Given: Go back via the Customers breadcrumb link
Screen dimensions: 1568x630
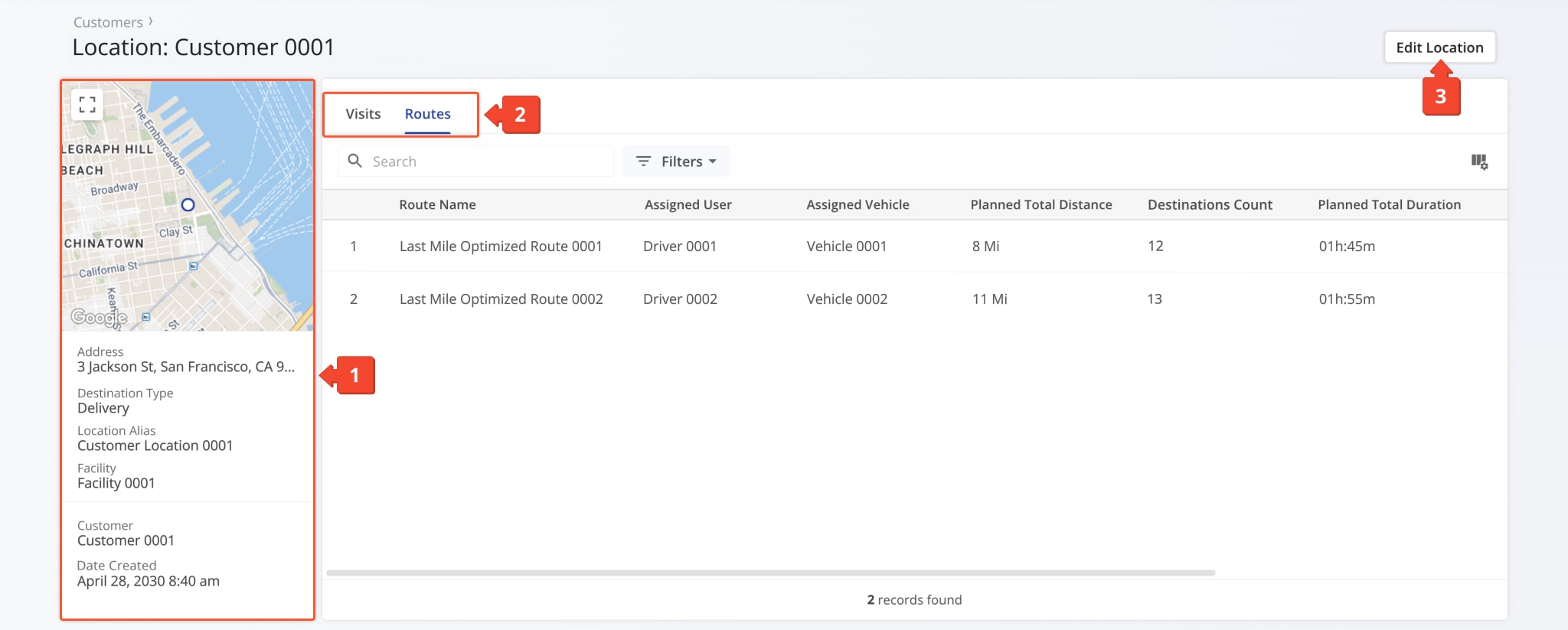Looking at the screenshot, I should coord(108,22).
